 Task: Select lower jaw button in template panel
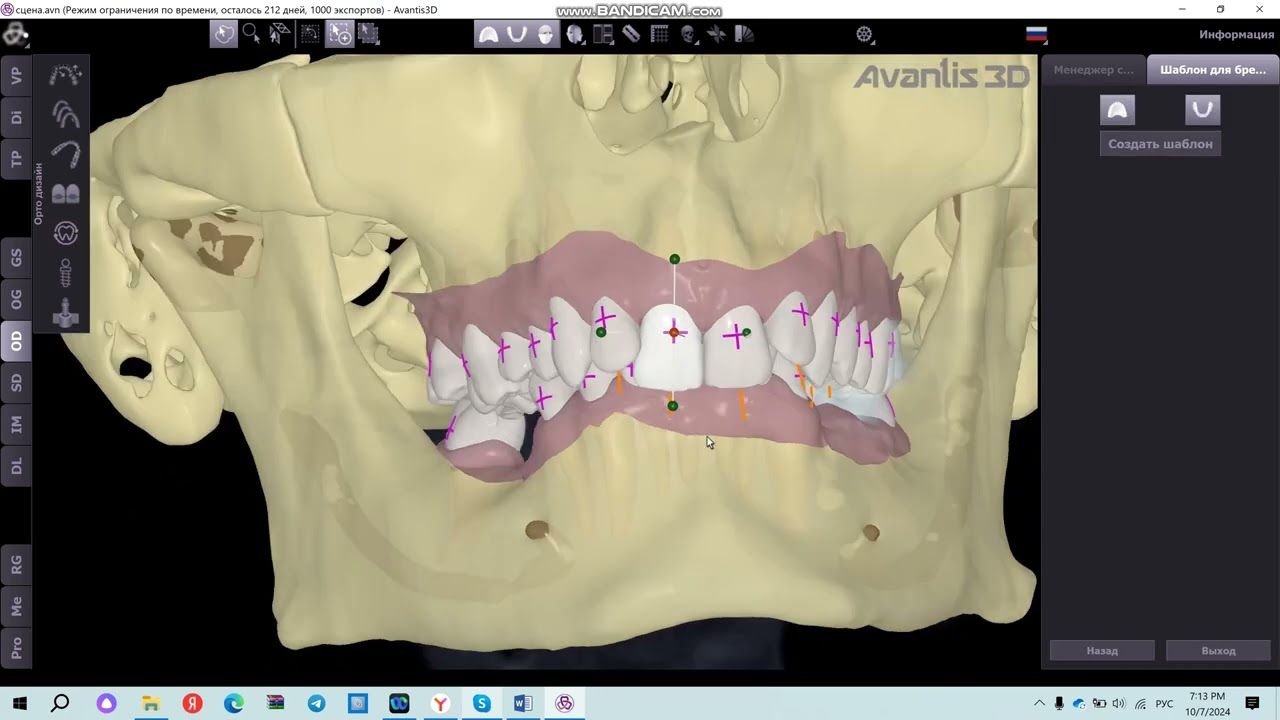pos(1202,109)
